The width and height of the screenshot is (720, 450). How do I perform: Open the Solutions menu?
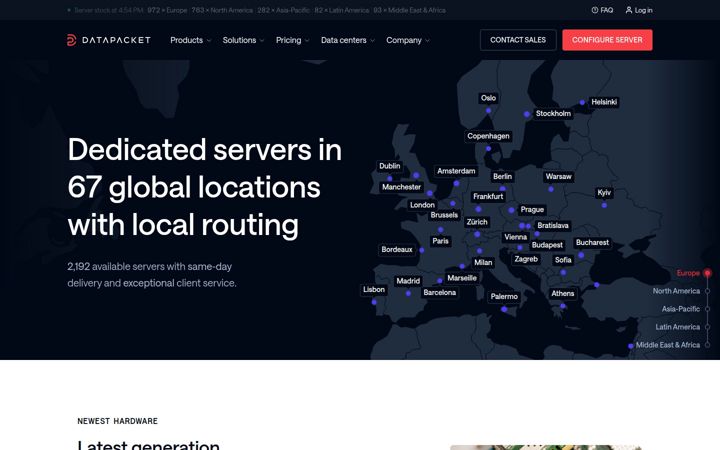[243, 40]
